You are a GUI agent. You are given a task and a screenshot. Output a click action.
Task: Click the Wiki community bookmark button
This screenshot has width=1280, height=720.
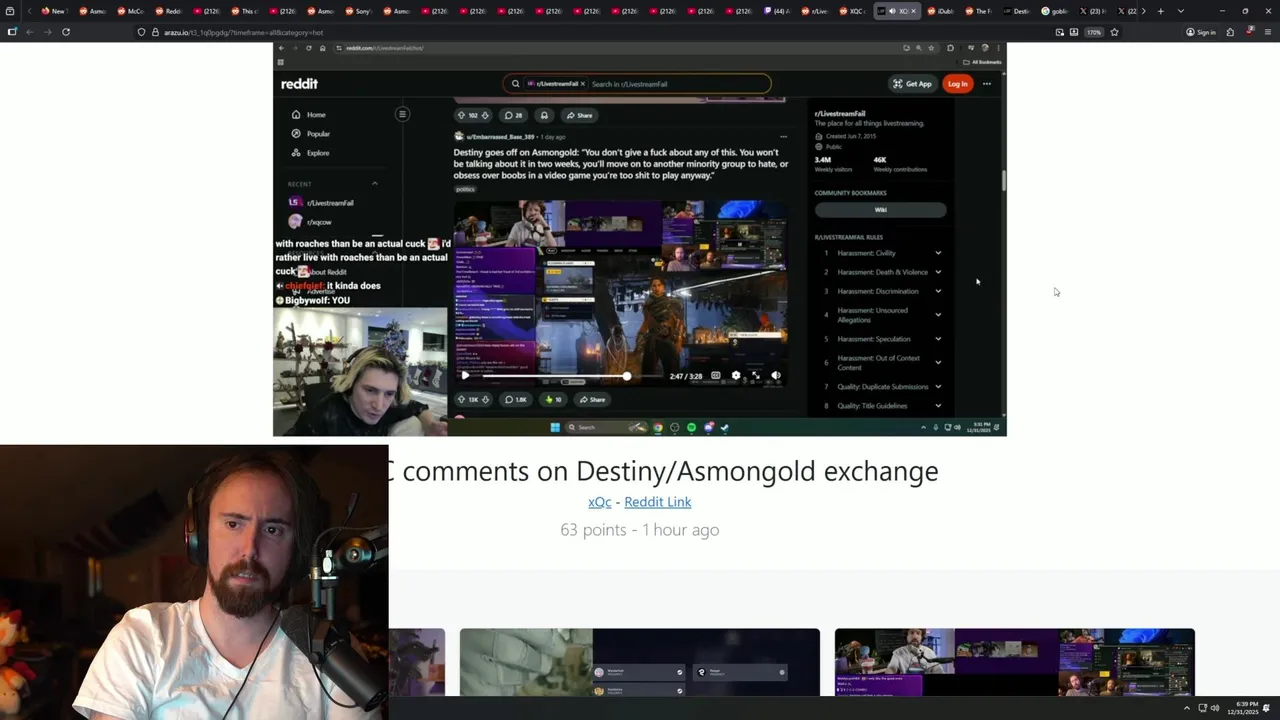880,210
